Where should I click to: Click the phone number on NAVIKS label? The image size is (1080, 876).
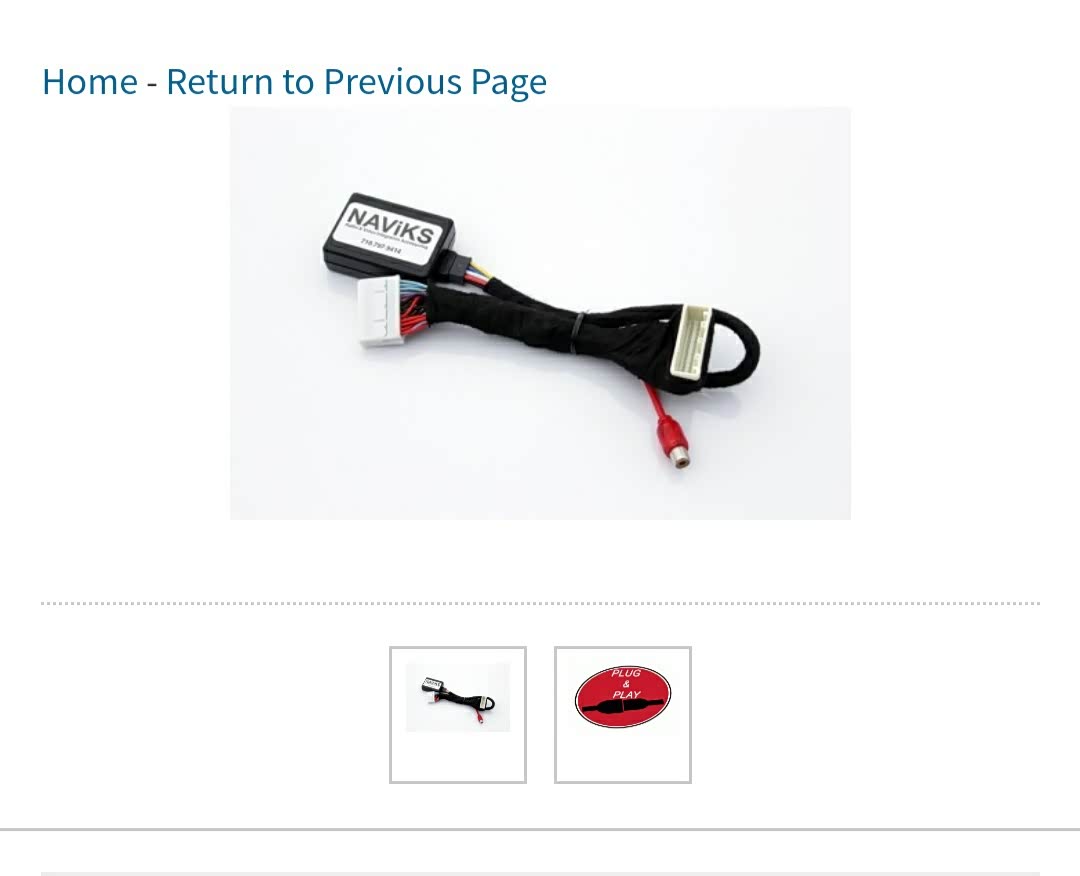point(380,247)
